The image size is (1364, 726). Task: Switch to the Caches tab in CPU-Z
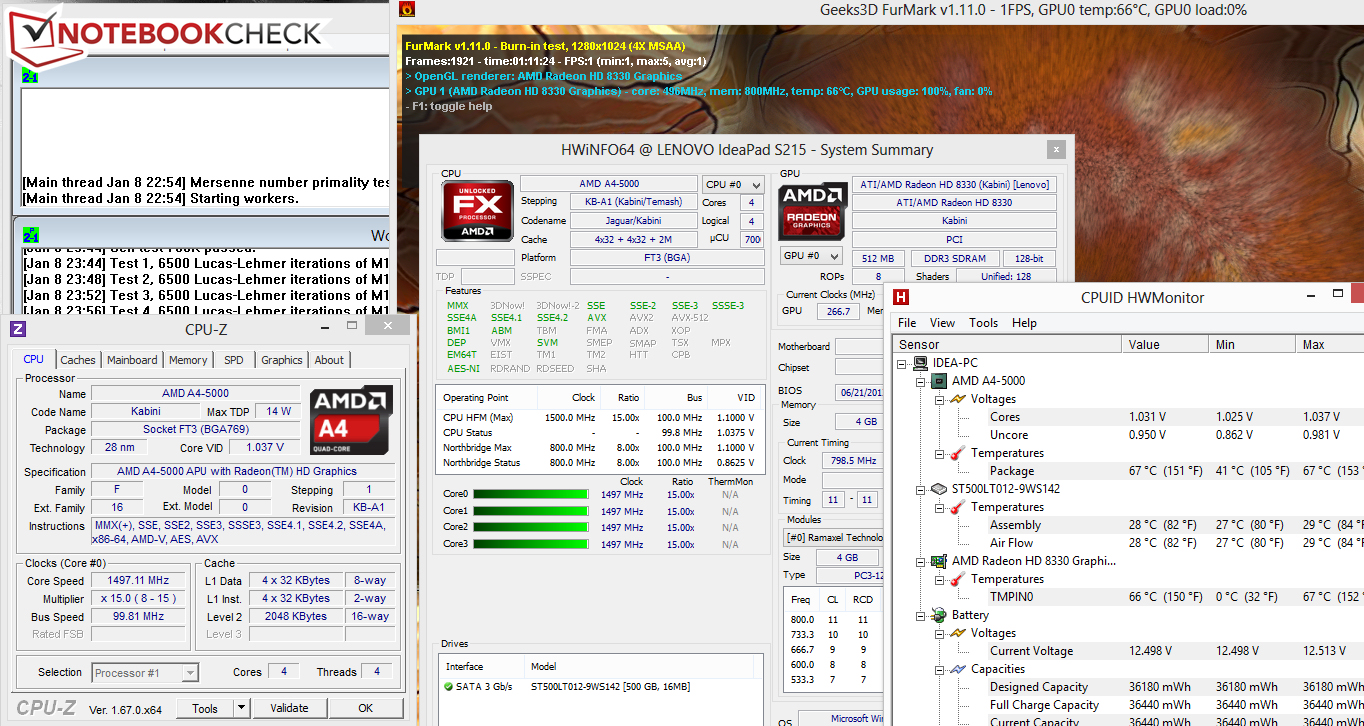(78, 360)
